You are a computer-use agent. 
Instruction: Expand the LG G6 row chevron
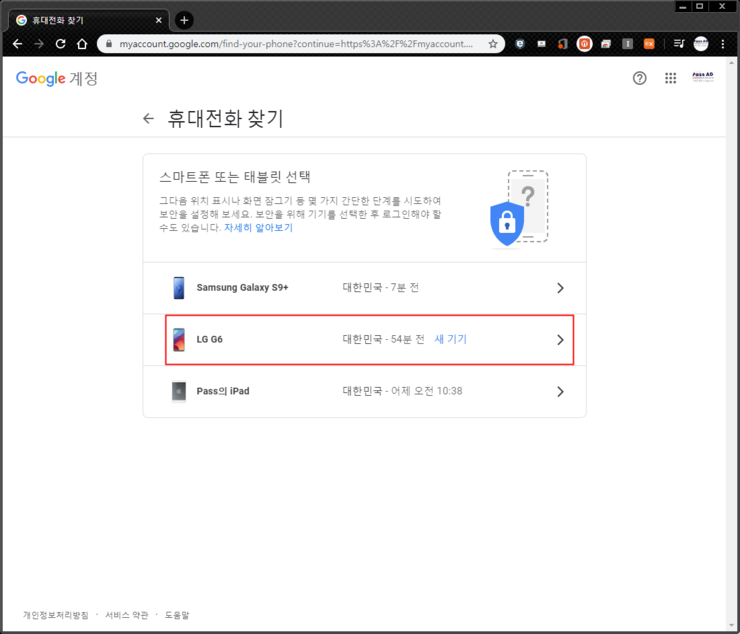pos(560,340)
